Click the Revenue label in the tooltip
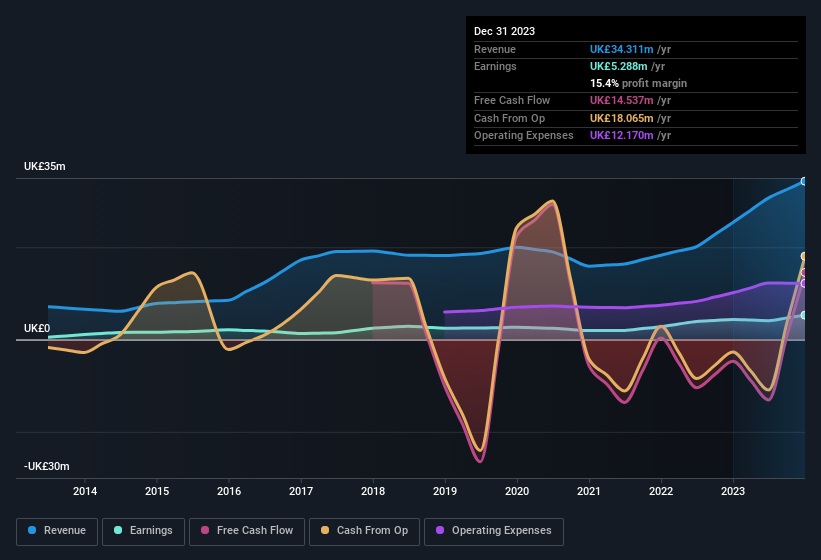 [x=495, y=49]
